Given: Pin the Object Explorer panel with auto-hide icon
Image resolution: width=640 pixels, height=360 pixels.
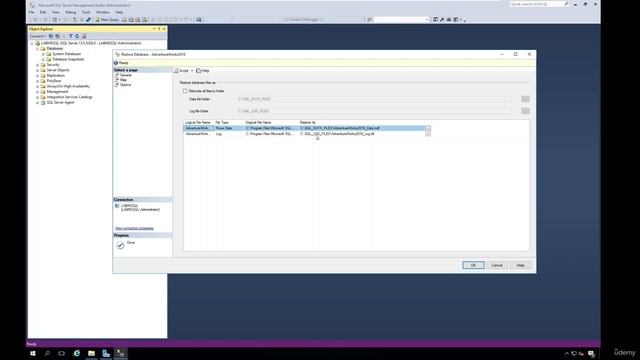Looking at the screenshot, I should (159, 29).
